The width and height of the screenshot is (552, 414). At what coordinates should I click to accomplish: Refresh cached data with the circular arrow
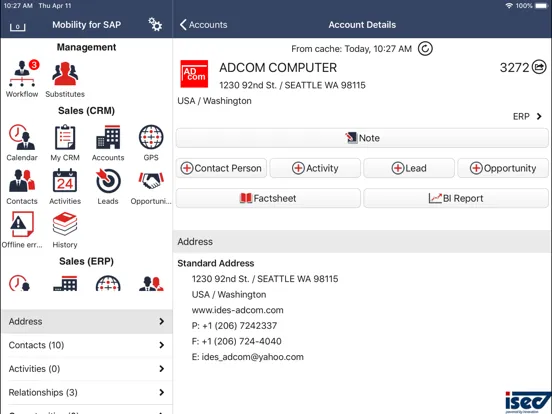point(425,49)
